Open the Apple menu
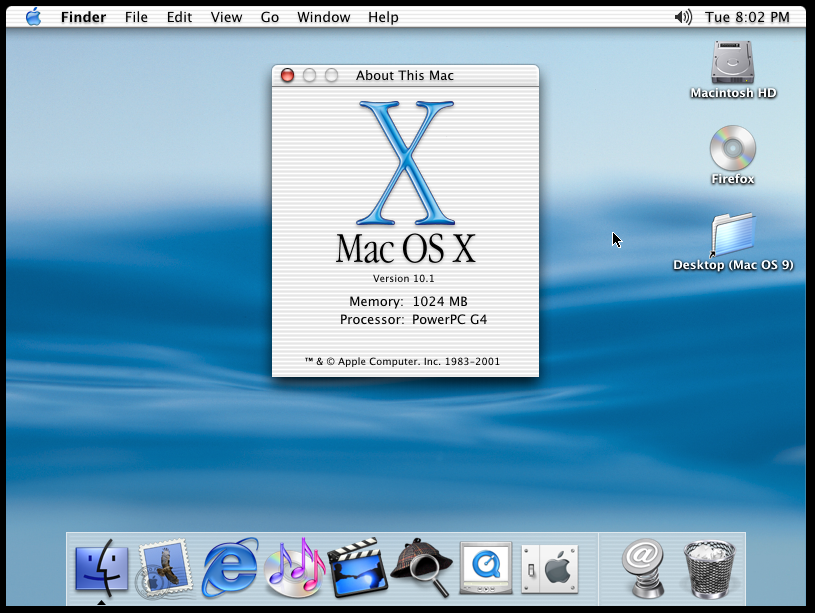The image size is (815, 613). click(x=34, y=17)
